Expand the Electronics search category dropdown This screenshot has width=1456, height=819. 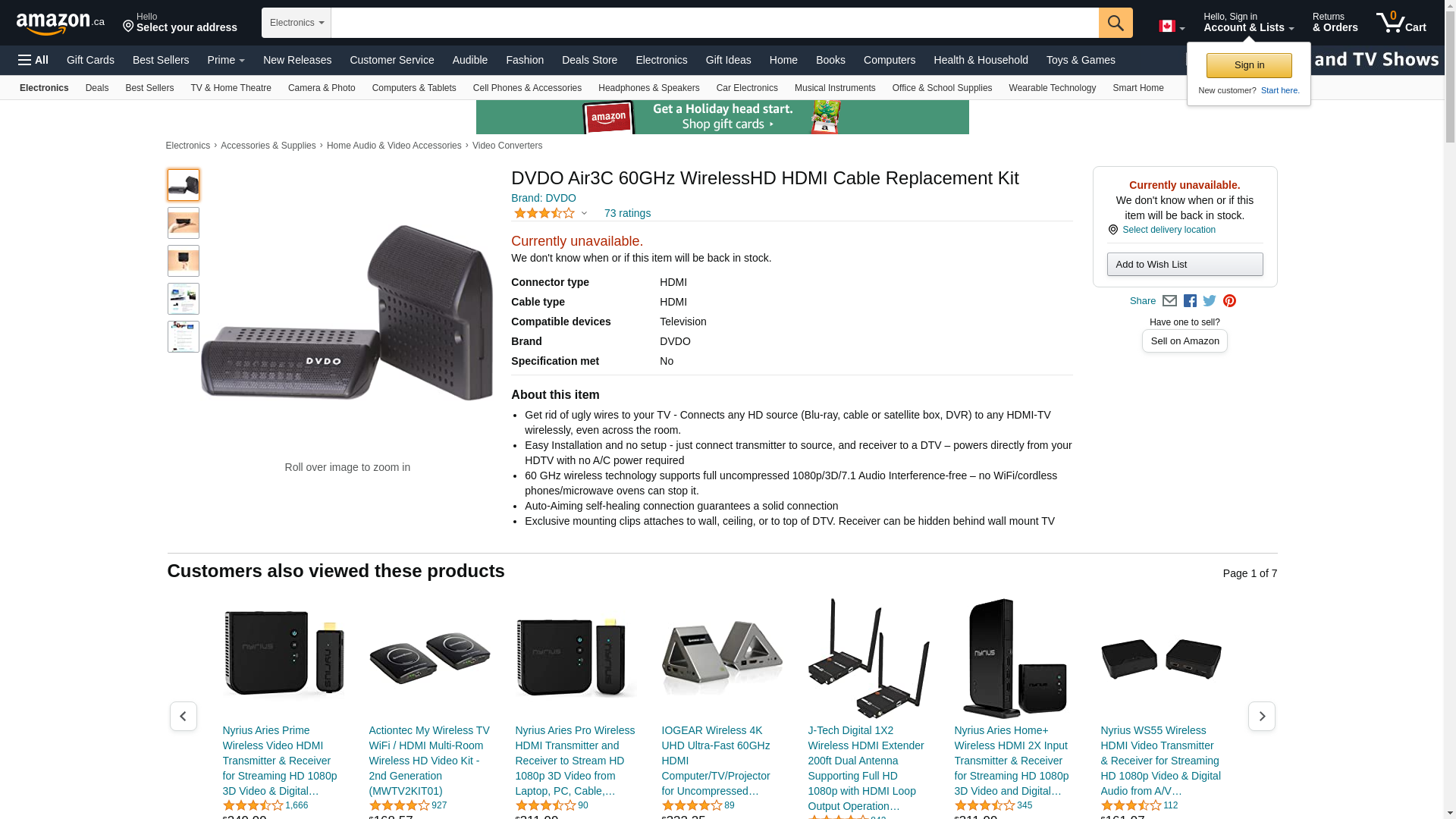point(297,23)
